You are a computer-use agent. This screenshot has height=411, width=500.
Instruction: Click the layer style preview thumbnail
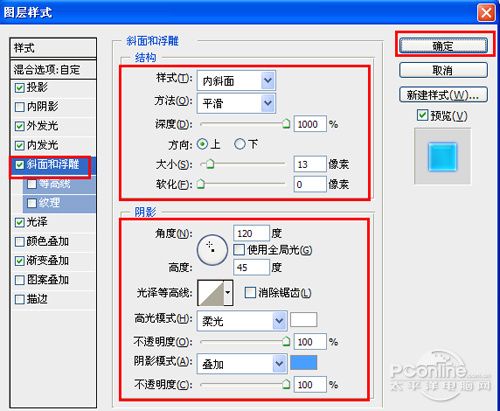(x=442, y=156)
